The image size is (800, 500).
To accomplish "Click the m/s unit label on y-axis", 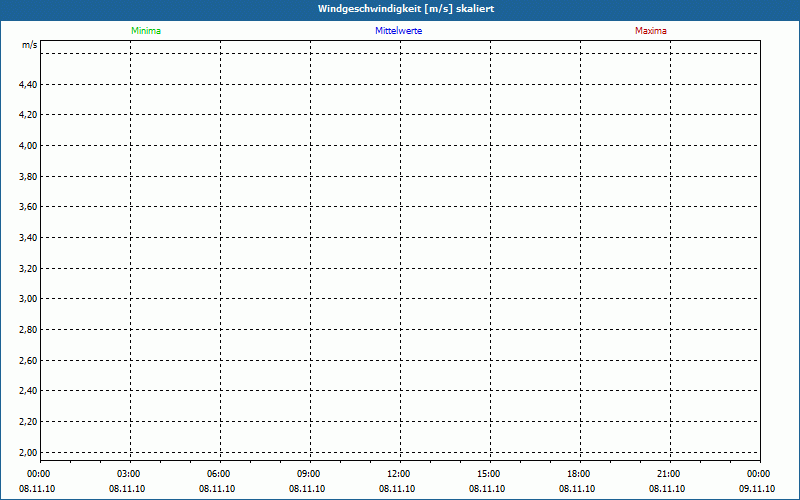I will (x=30, y=46).
